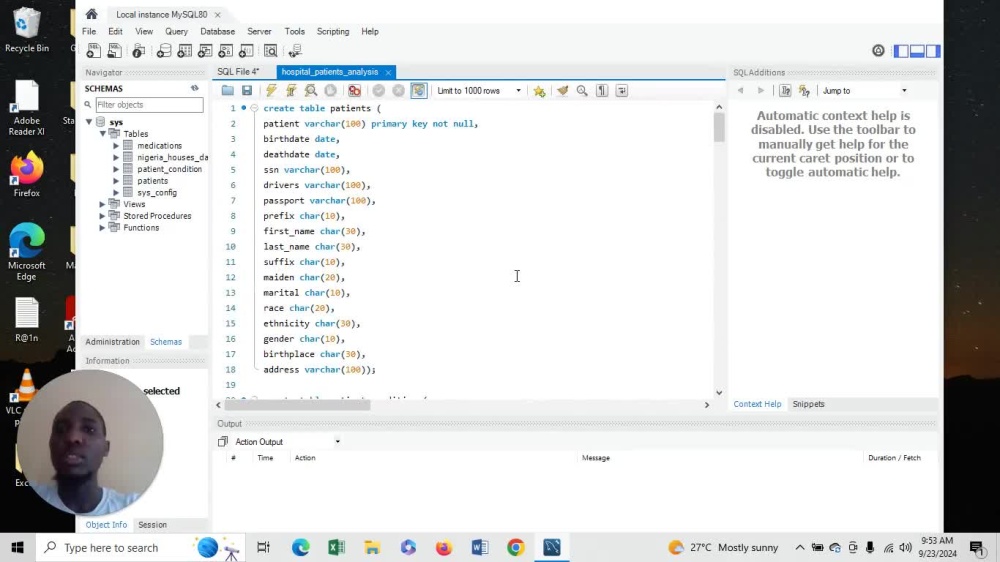Open the Server menu

(259, 31)
